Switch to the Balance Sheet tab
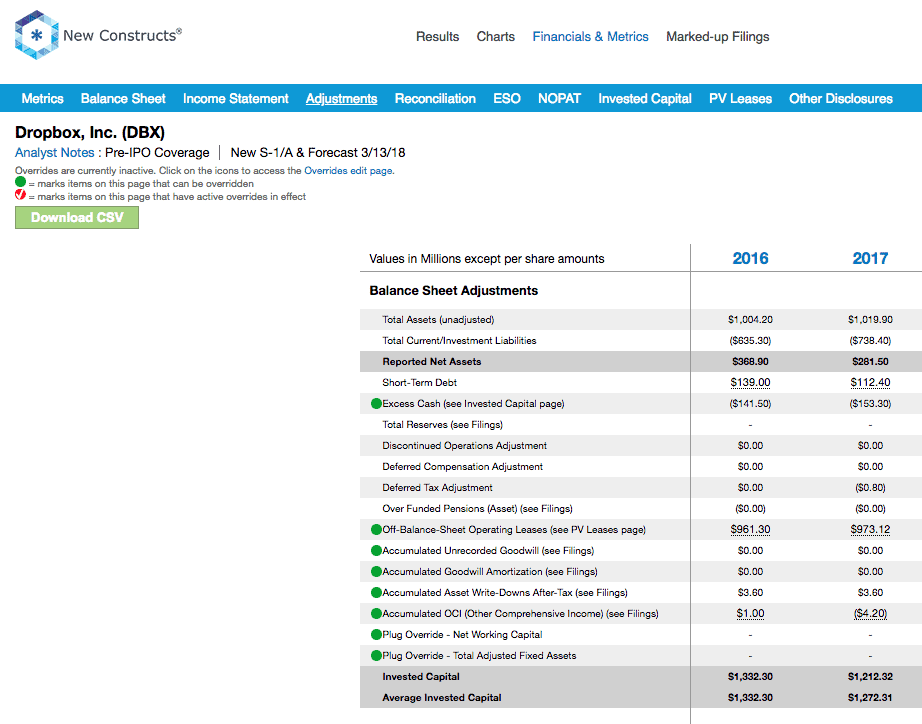922x724 pixels. click(123, 98)
